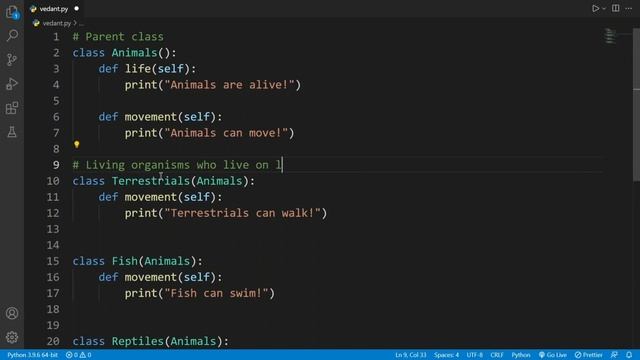
Task: Click 'def movement(self):' on line 6
Action: point(160,117)
